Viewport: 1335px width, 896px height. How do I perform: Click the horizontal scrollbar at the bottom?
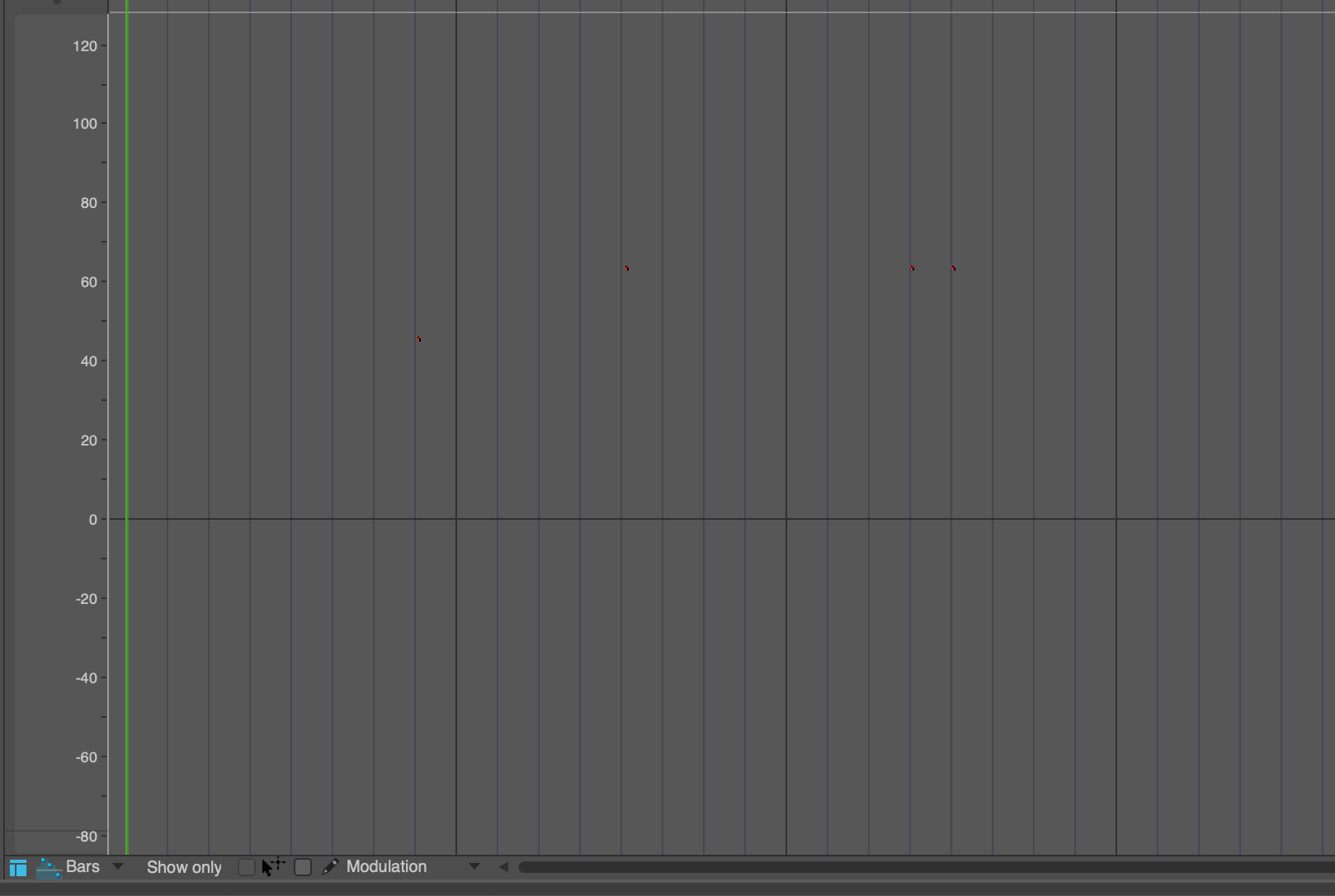click(908, 867)
